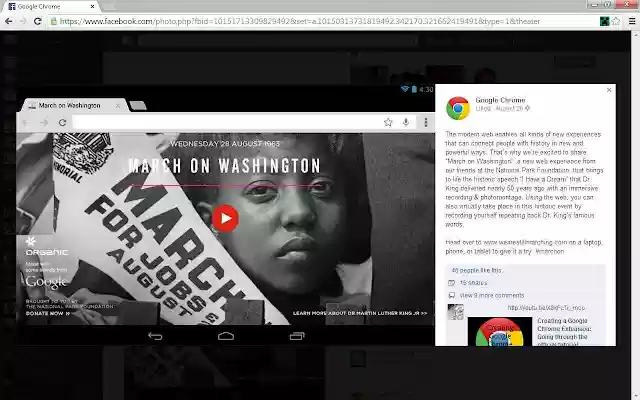This screenshot has width=640, height=400.
Task: Open a new browser tab
Action: pyautogui.click(x=109, y=7)
